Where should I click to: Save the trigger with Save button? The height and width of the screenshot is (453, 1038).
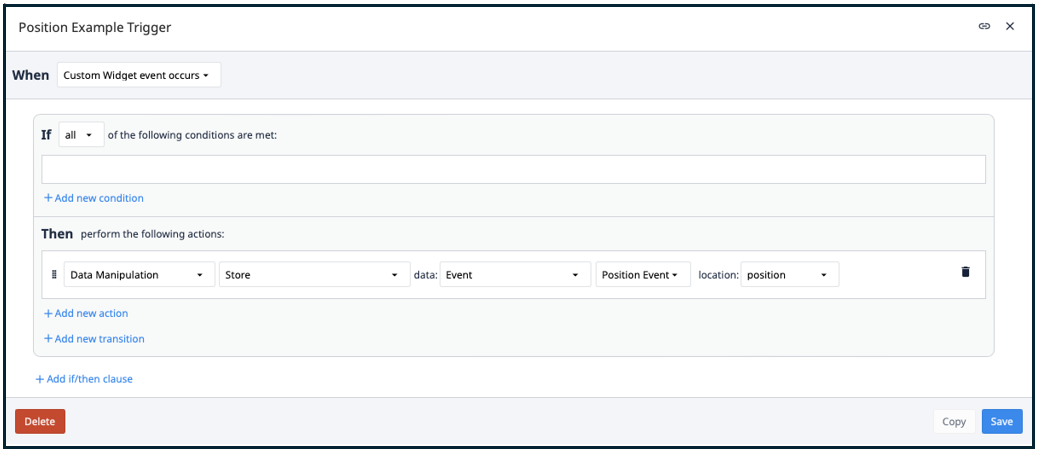pos(1001,421)
